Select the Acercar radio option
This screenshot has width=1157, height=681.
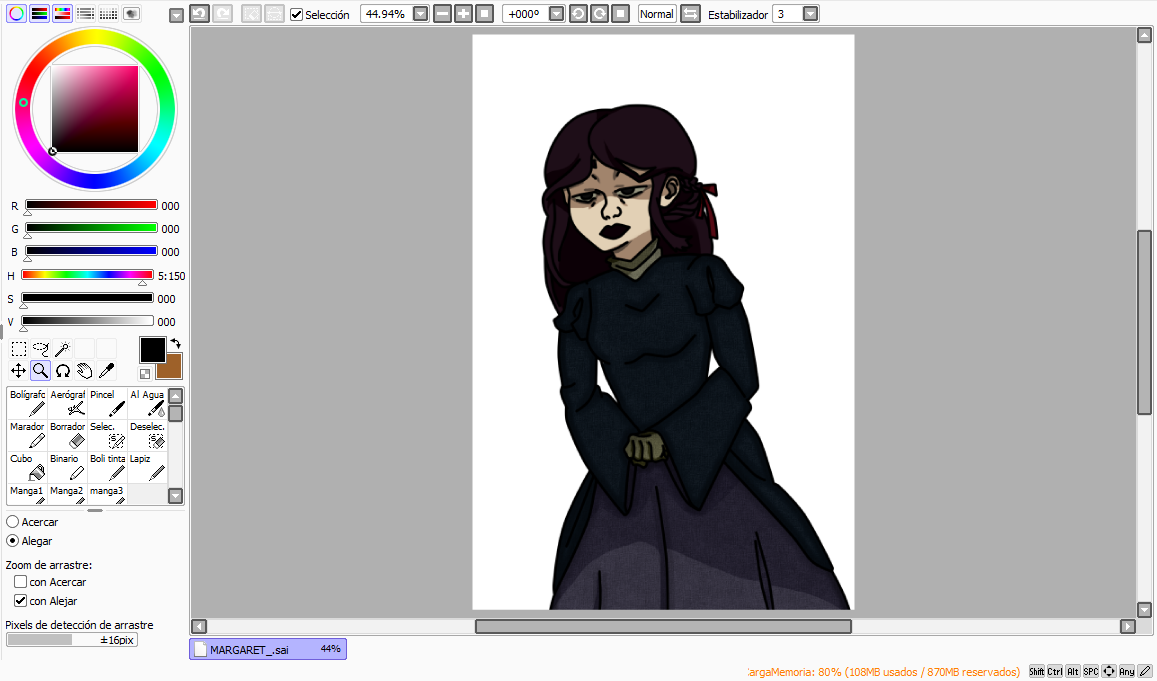tap(13, 522)
